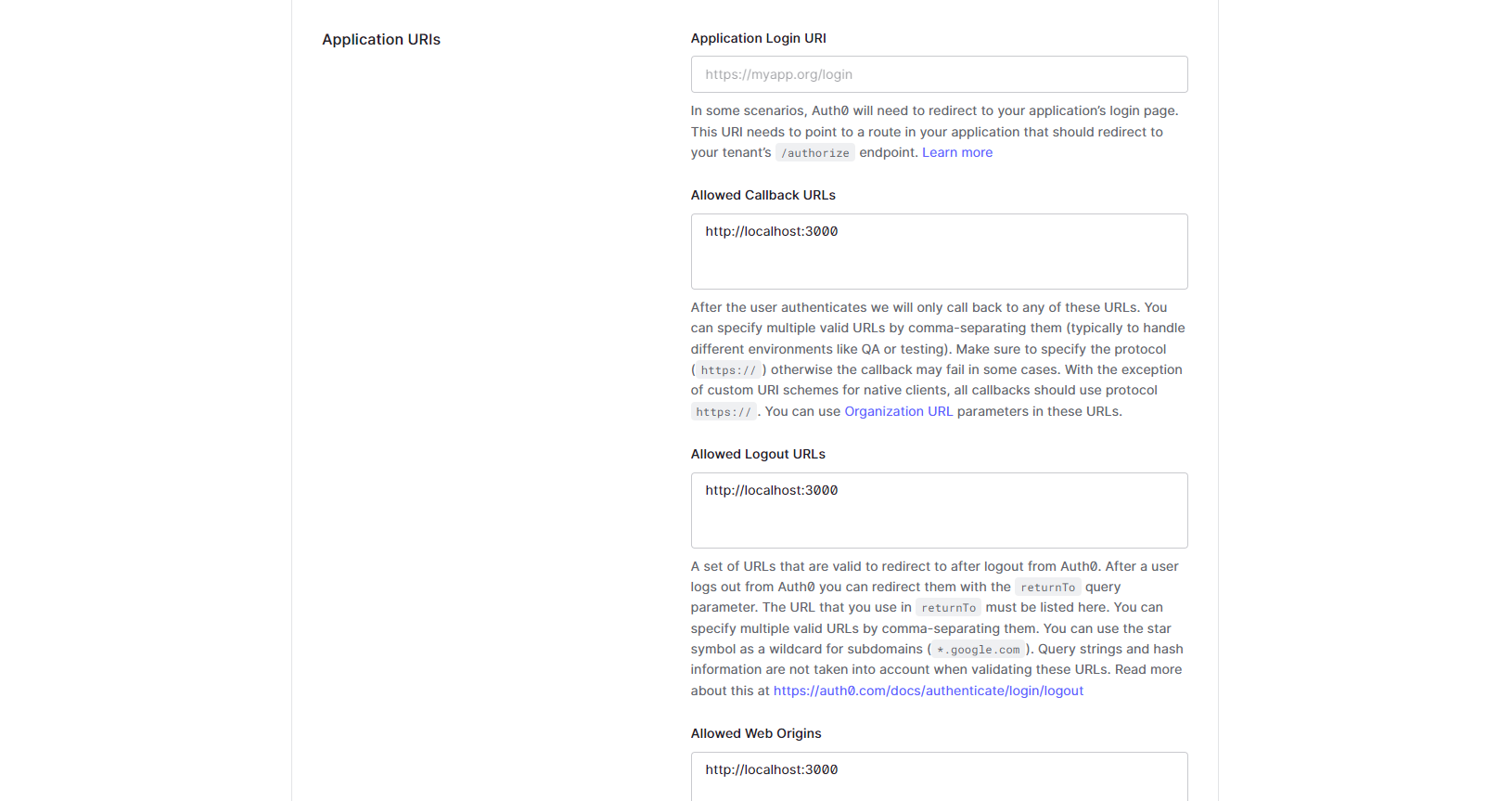This screenshot has width=1512, height=801.
Task: Click the Application Login URI label
Action: point(759,38)
